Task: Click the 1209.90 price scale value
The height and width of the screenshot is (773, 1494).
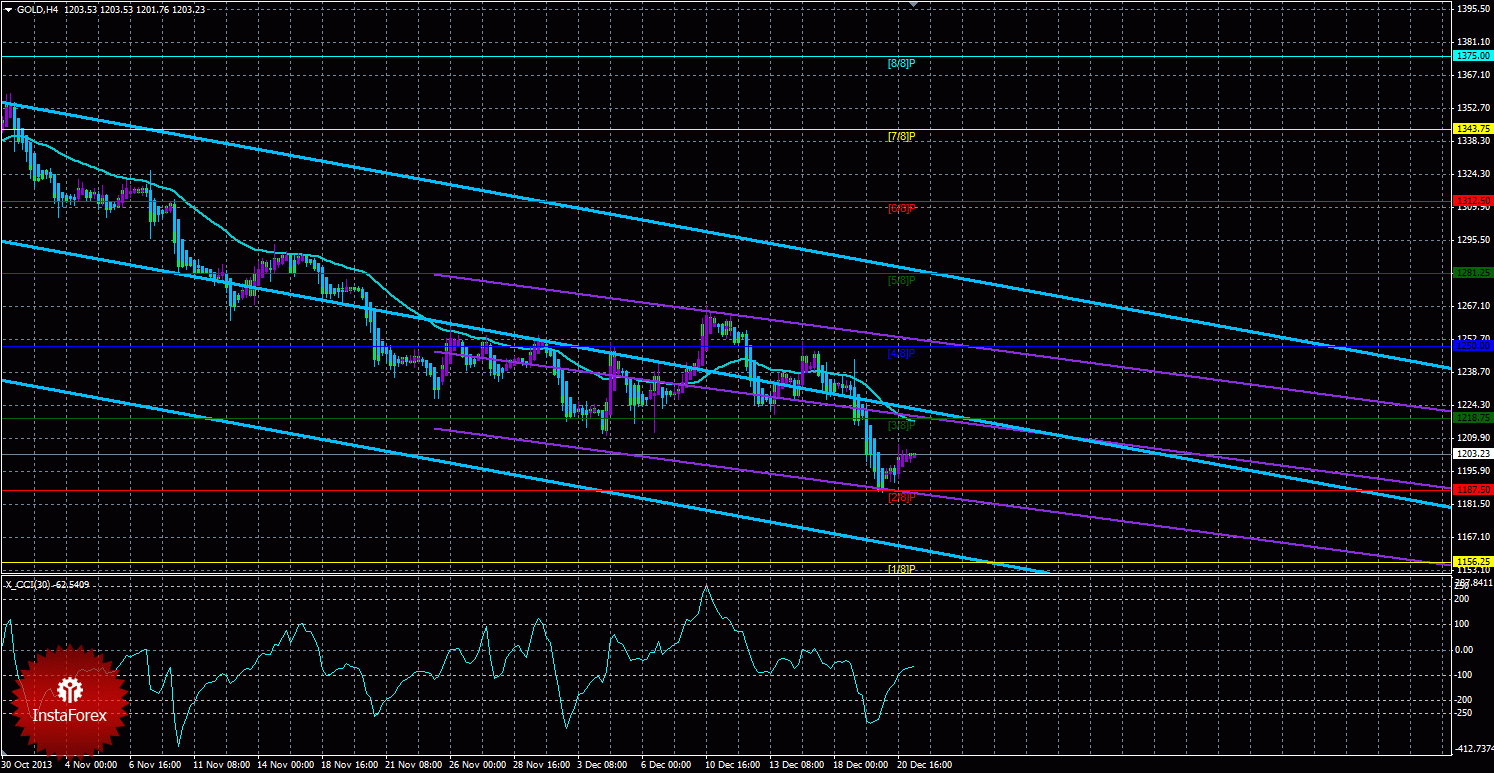Action: (x=1474, y=438)
